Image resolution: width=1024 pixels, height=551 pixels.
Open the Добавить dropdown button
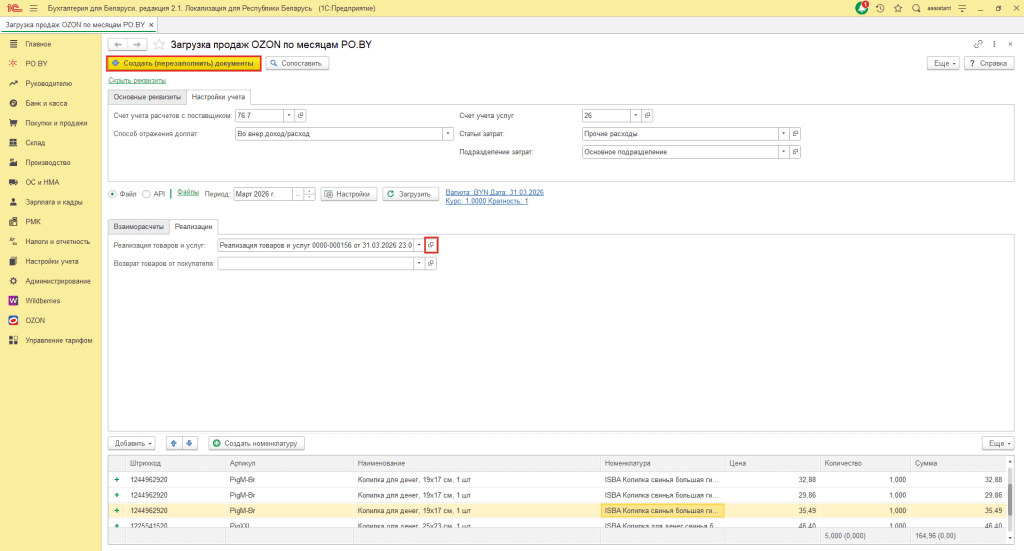(132, 443)
